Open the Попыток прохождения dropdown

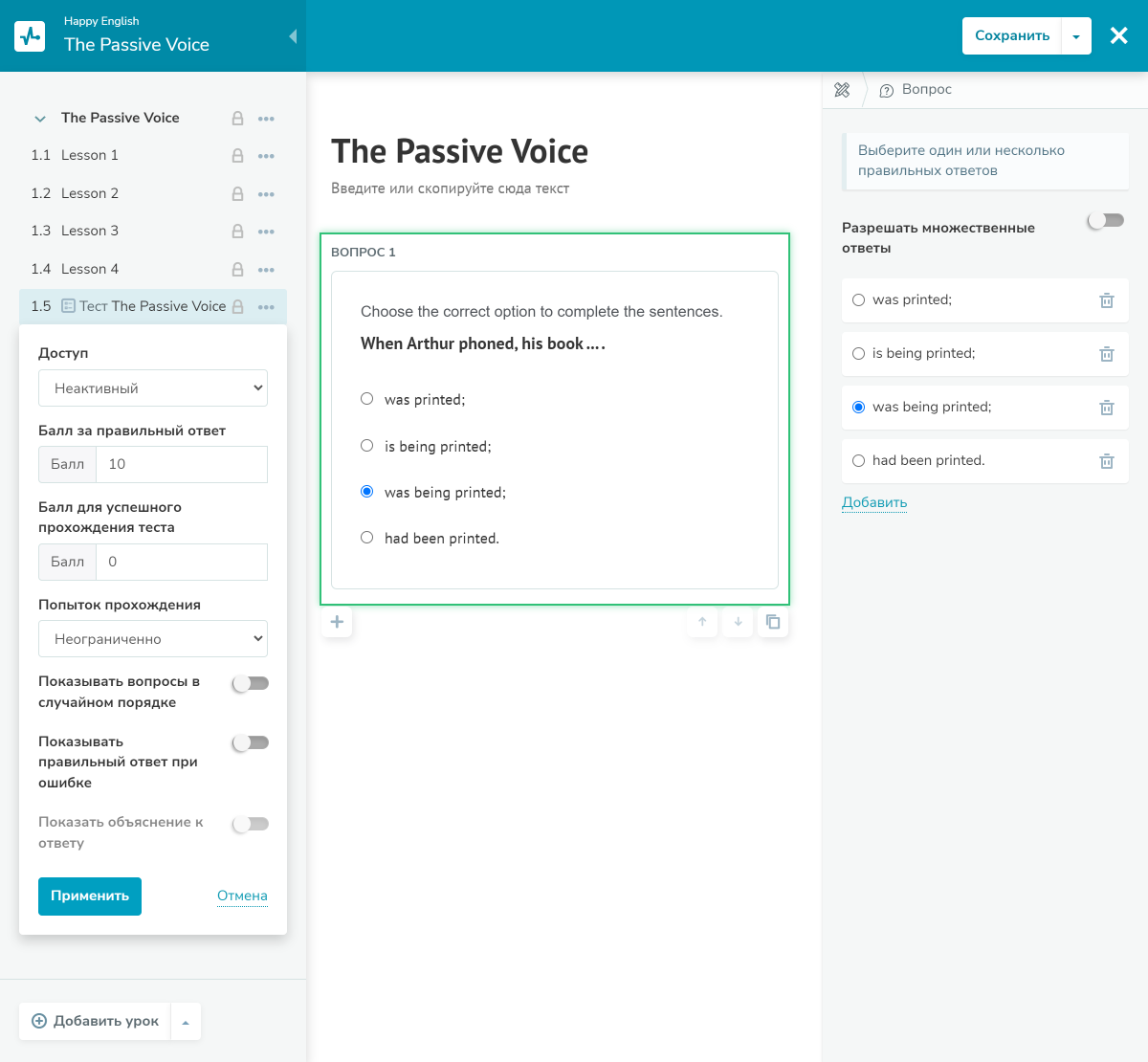(153, 639)
